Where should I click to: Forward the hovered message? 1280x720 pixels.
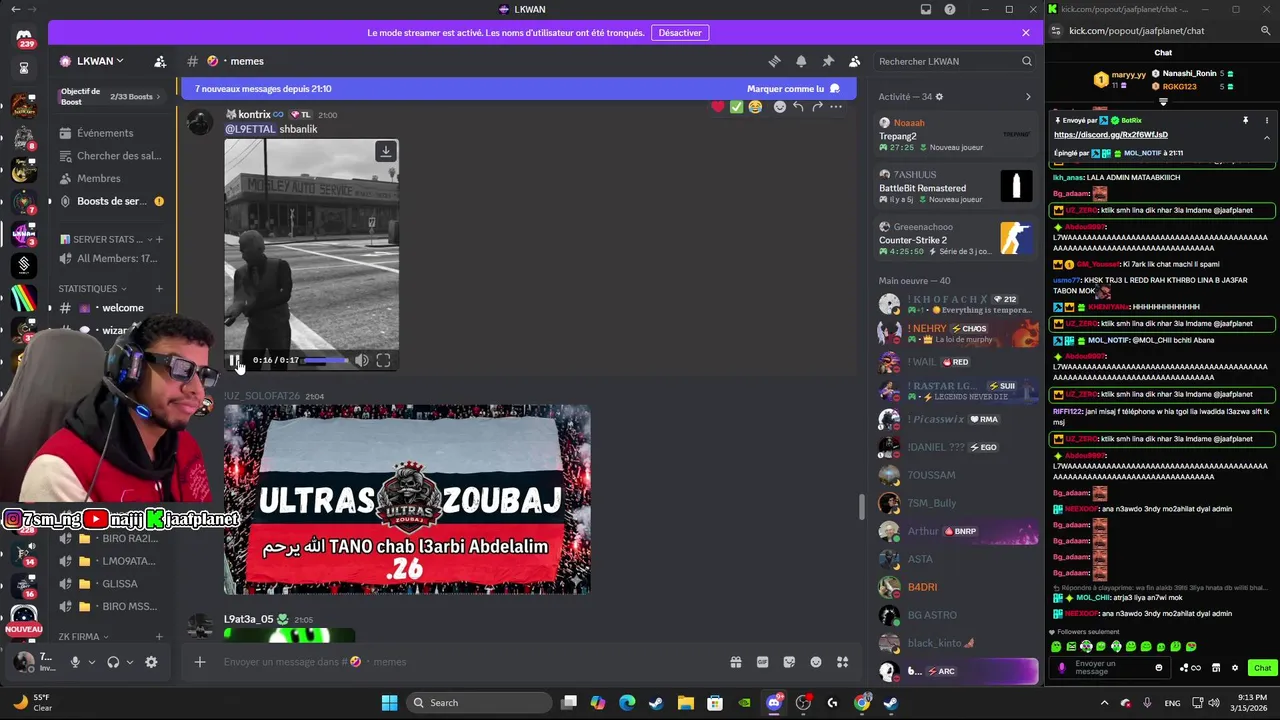(x=817, y=106)
